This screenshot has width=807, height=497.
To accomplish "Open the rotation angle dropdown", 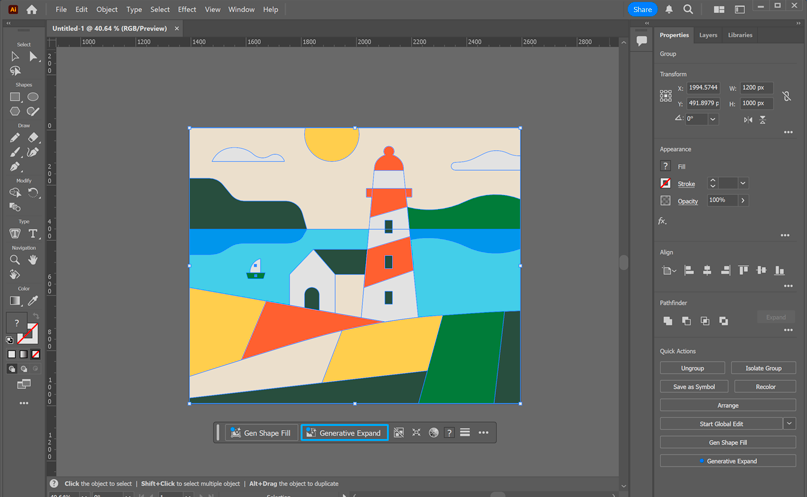I will click(x=713, y=119).
